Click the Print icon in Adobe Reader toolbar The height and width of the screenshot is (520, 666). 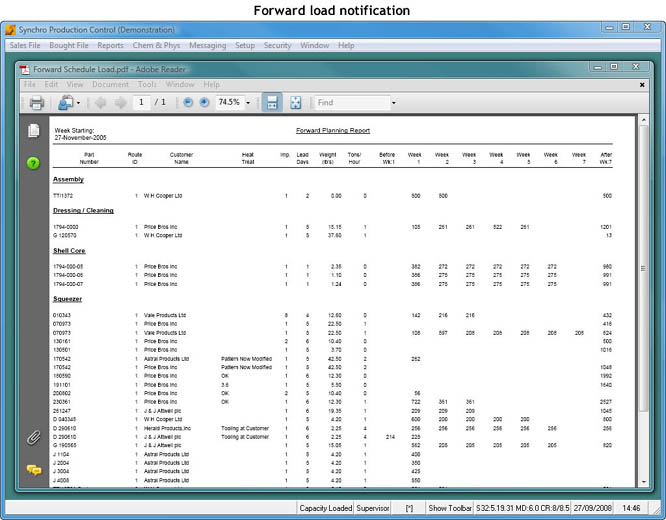click(37, 103)
